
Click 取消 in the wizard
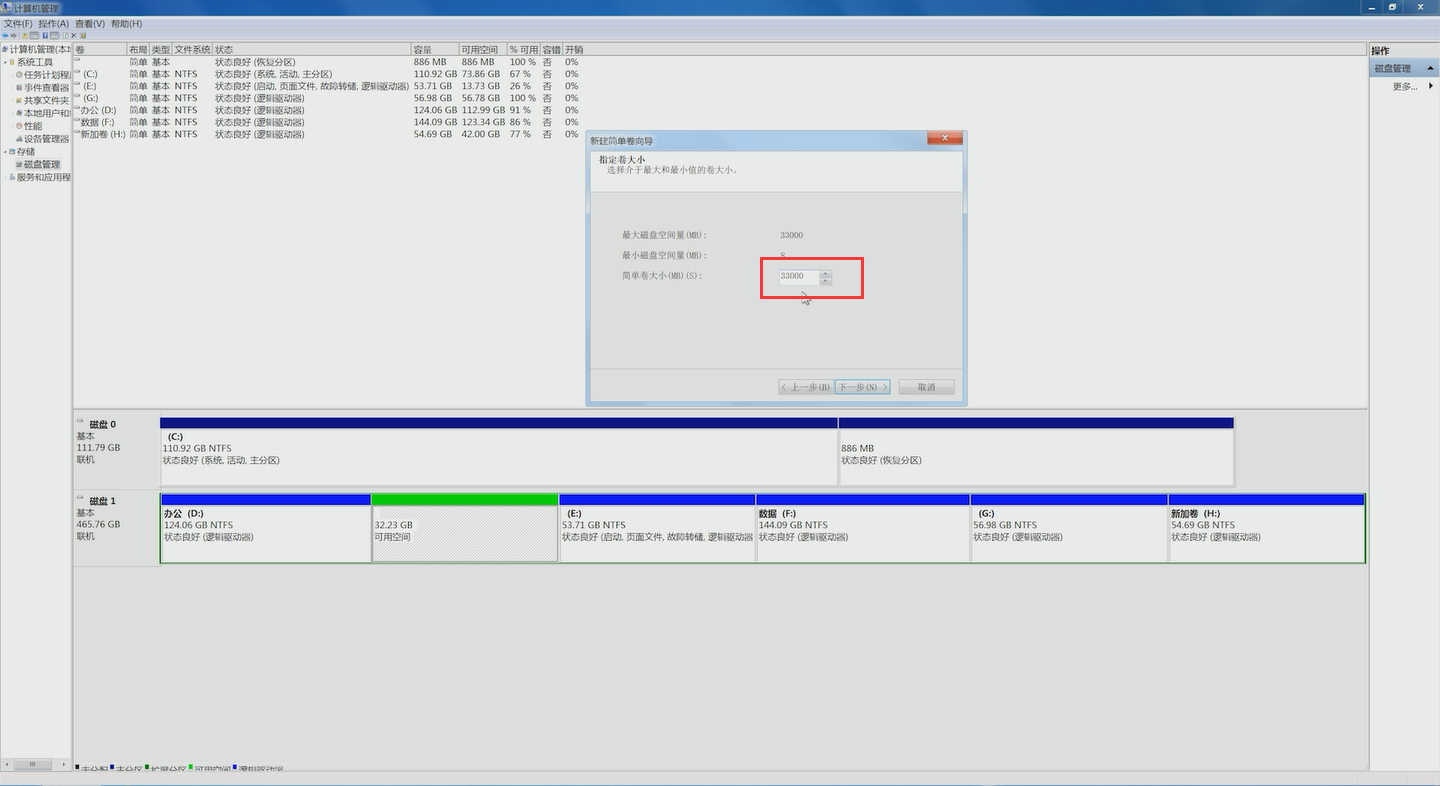pyautogui.click(x=926, y=387)
